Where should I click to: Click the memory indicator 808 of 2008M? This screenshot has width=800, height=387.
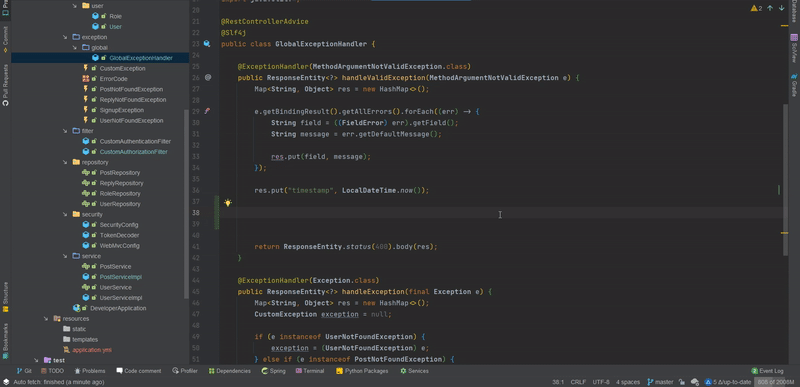(775, 382)
